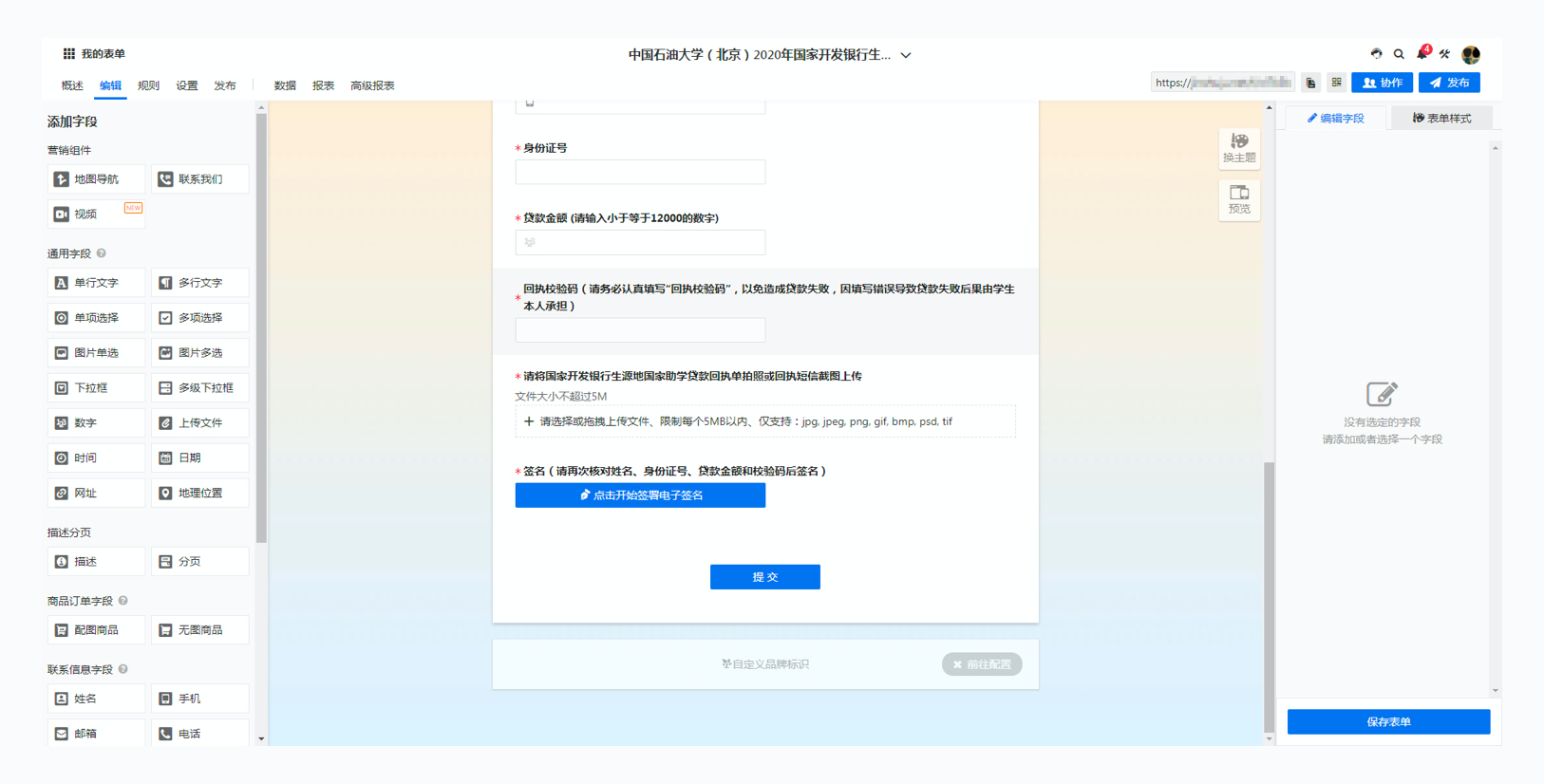Viewport: 1544px width, 784px height.
Task: Click the file upload drop area
Action: [x=765, y=421]
